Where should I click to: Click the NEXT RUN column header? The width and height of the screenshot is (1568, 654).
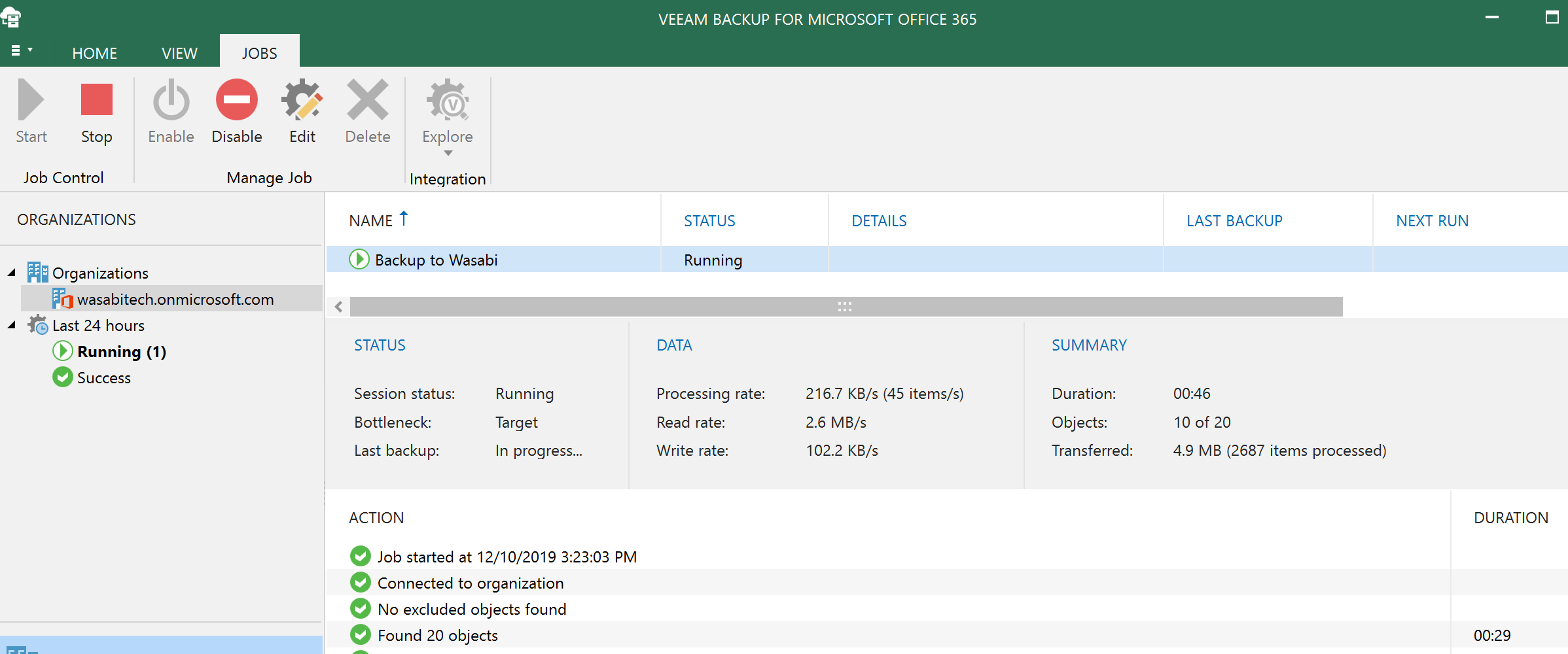pyautogui.click(x=1432, y=220)
